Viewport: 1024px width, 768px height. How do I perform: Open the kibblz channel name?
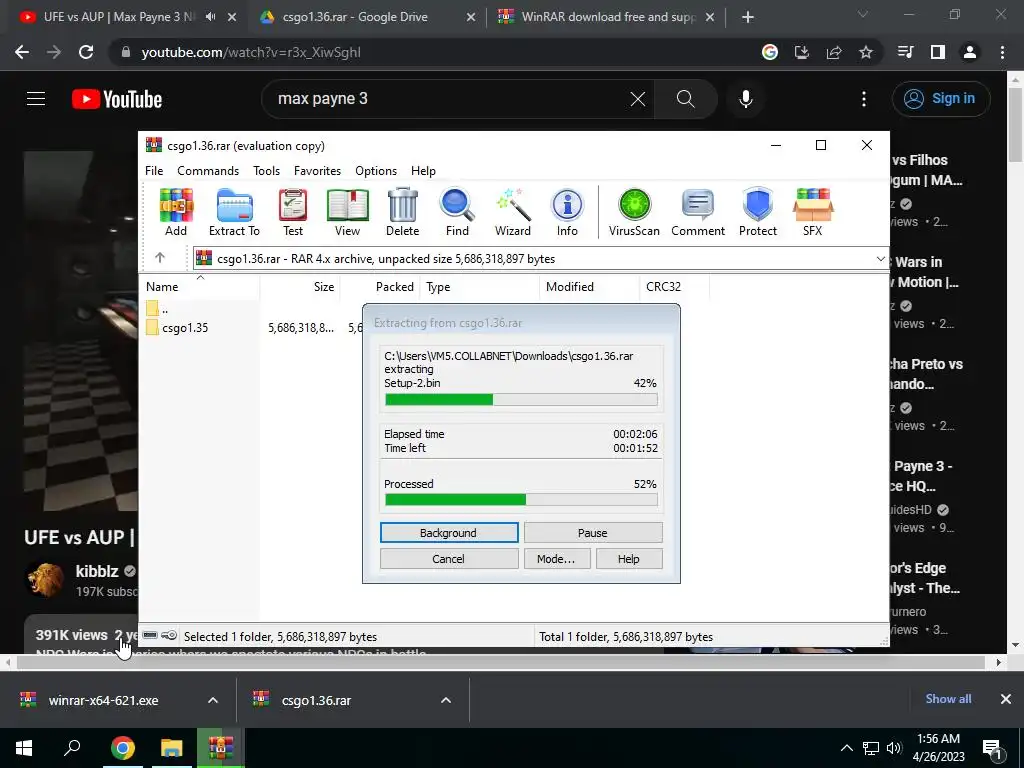pos(97,571)
